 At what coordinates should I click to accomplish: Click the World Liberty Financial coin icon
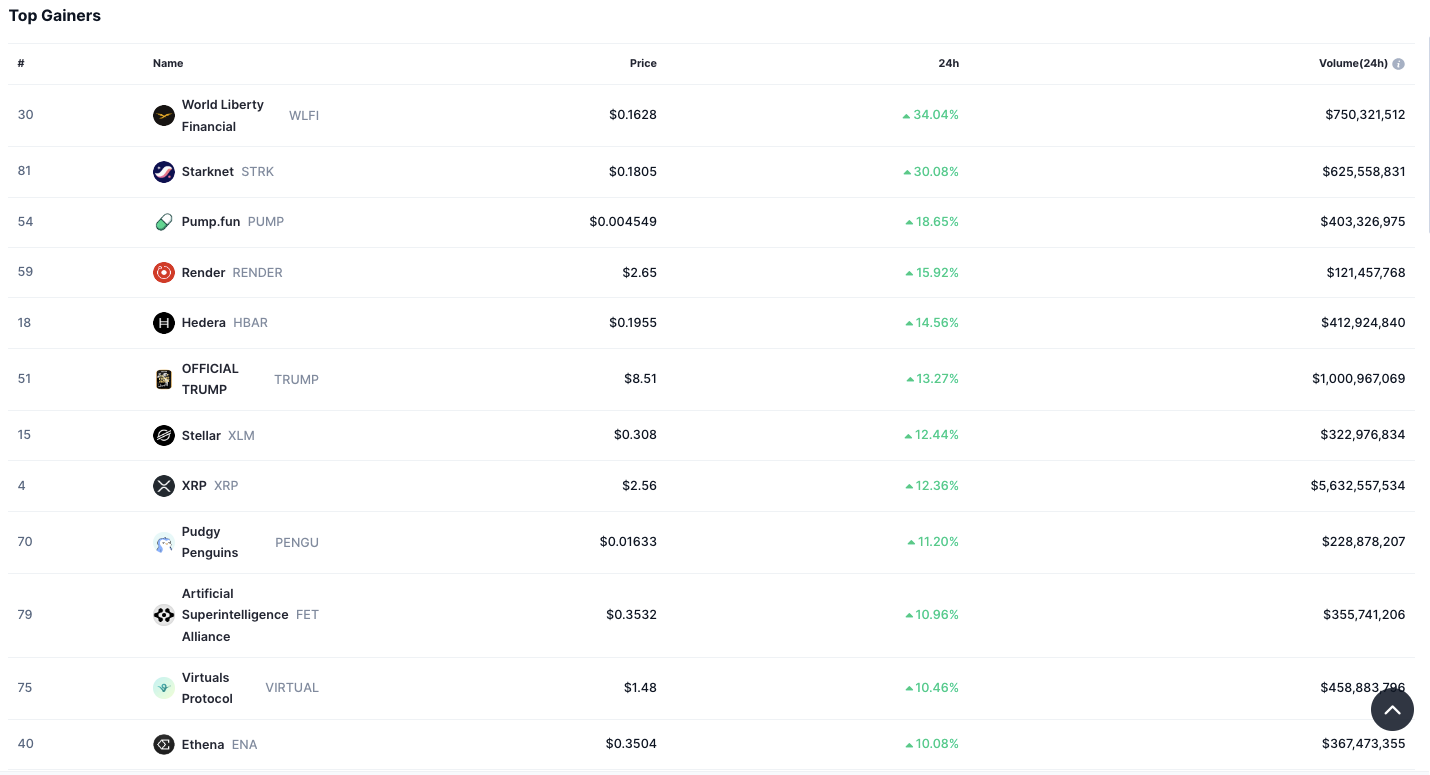coord(163,114)
